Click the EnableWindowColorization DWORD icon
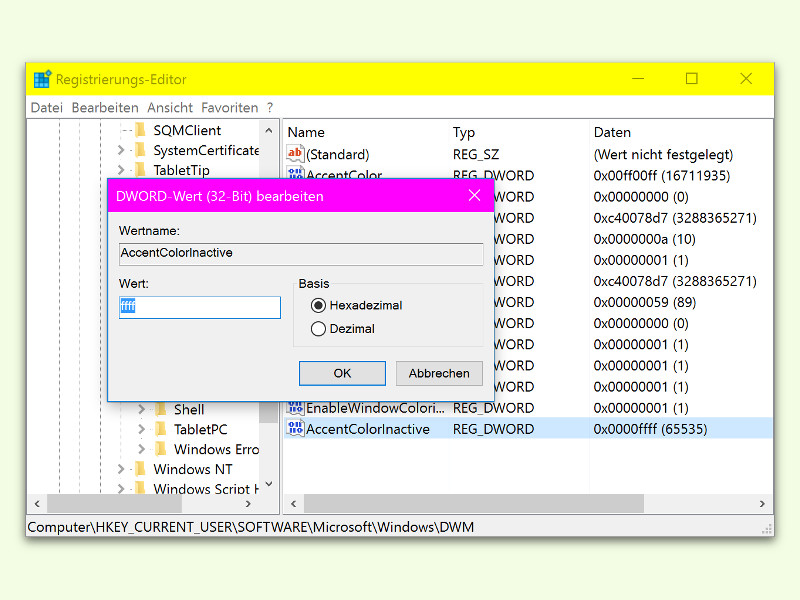This screenshot has height=600, width=800. pos(295,408)
